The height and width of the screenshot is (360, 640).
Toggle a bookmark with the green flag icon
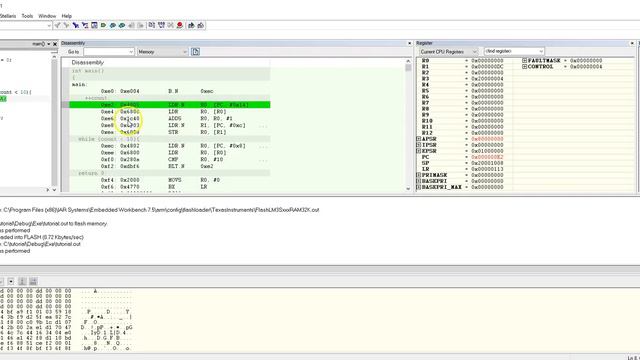point(103,25)
